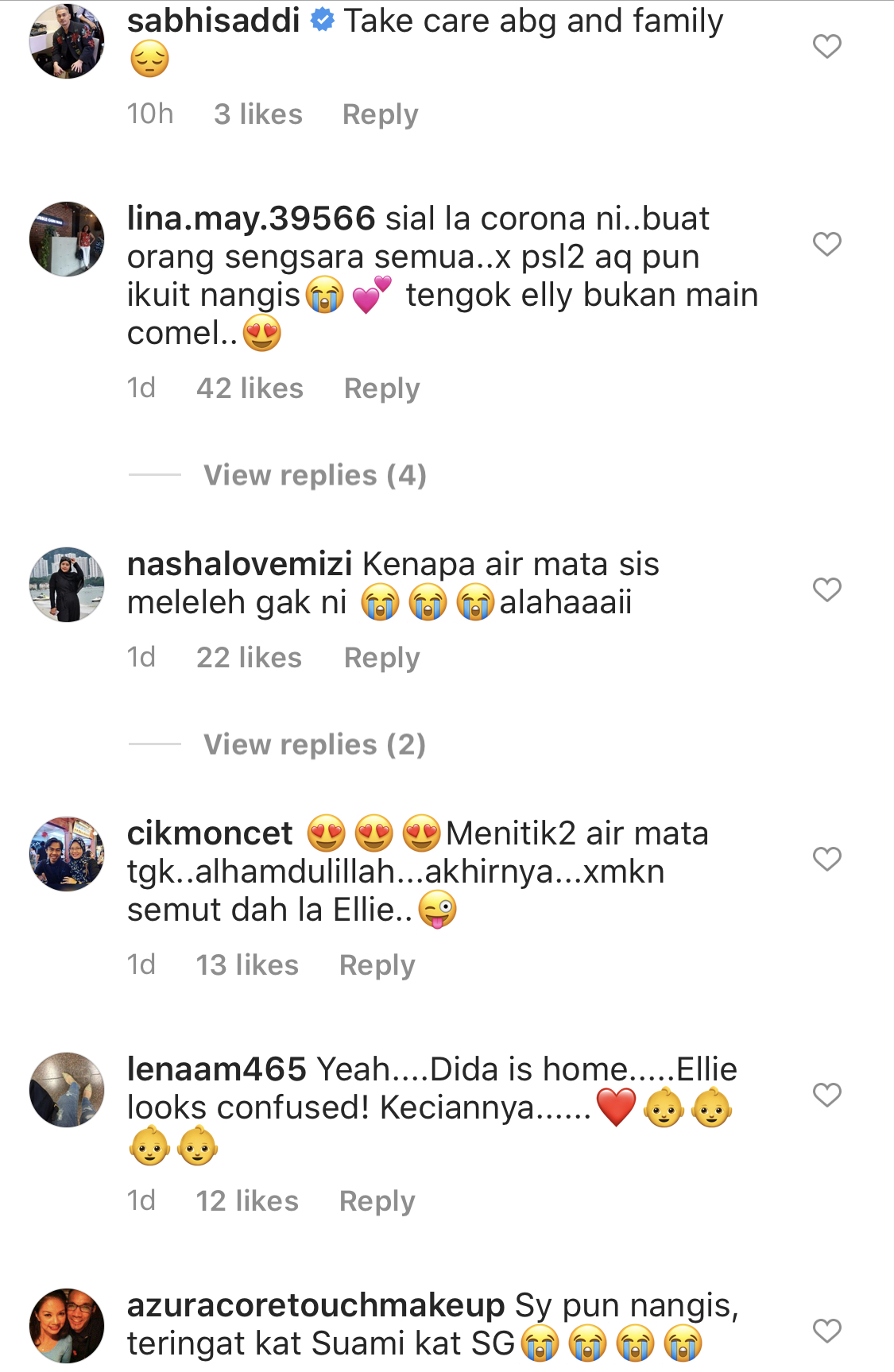Like nashalovemizi's comment via heart icon
Image resolution: width=894 pixels, height=1372 pixels.
[826, 589]
